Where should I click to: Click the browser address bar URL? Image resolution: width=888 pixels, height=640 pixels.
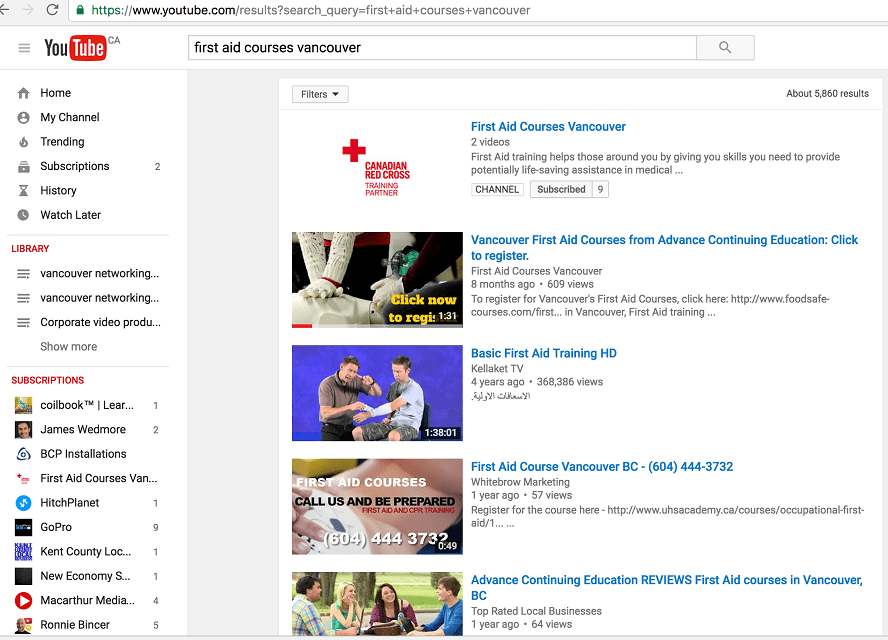[311, 10]
